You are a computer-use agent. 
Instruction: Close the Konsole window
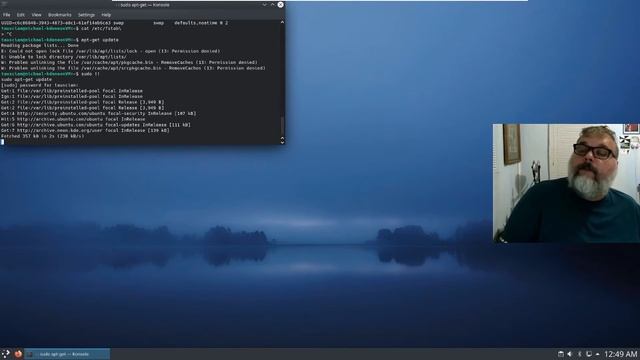tap(280, 4)
